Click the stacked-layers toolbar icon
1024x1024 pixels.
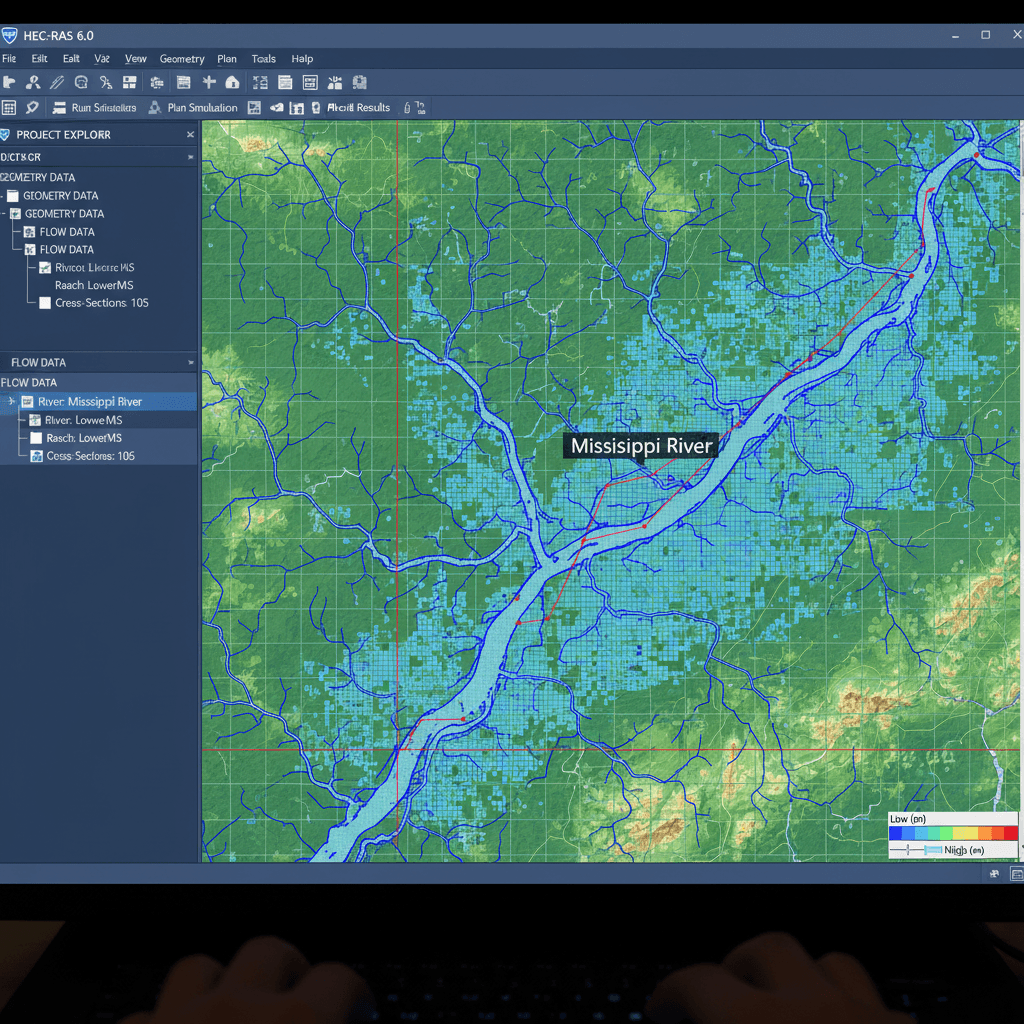tap(157, 82)
